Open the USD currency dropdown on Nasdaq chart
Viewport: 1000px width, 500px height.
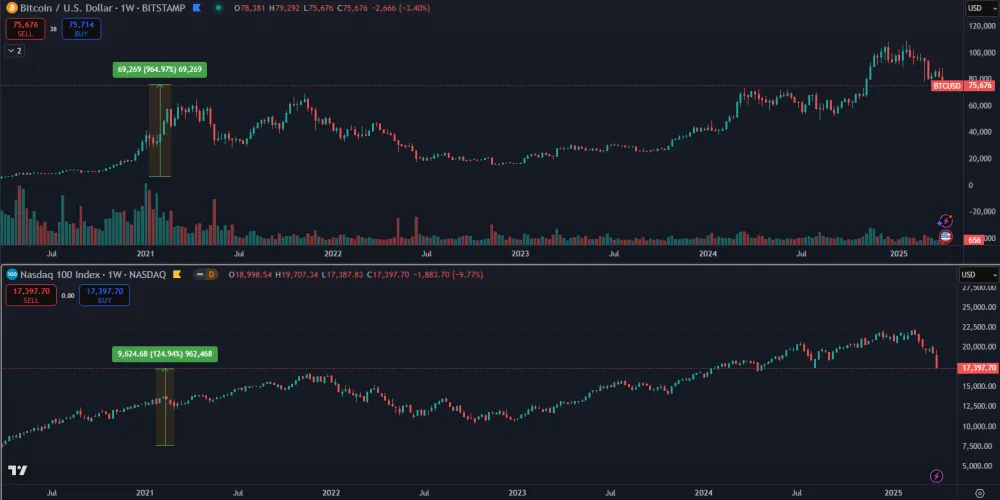click(979, 274)
